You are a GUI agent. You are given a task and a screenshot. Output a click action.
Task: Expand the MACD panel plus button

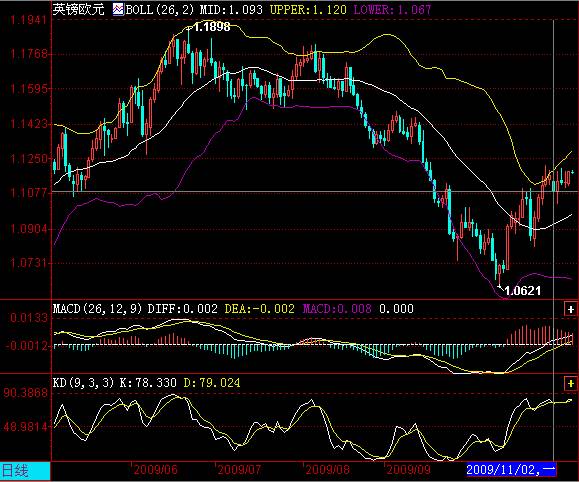pyautogui.click(x=571, y=309)
